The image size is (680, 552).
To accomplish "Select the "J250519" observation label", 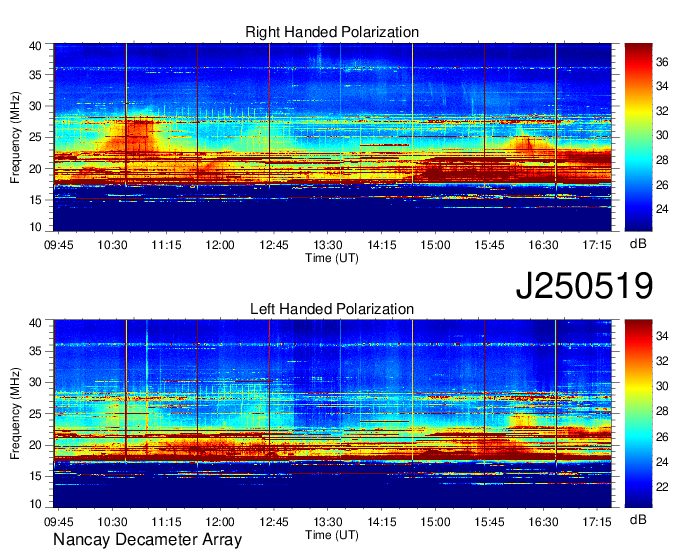I will point(584,285).
